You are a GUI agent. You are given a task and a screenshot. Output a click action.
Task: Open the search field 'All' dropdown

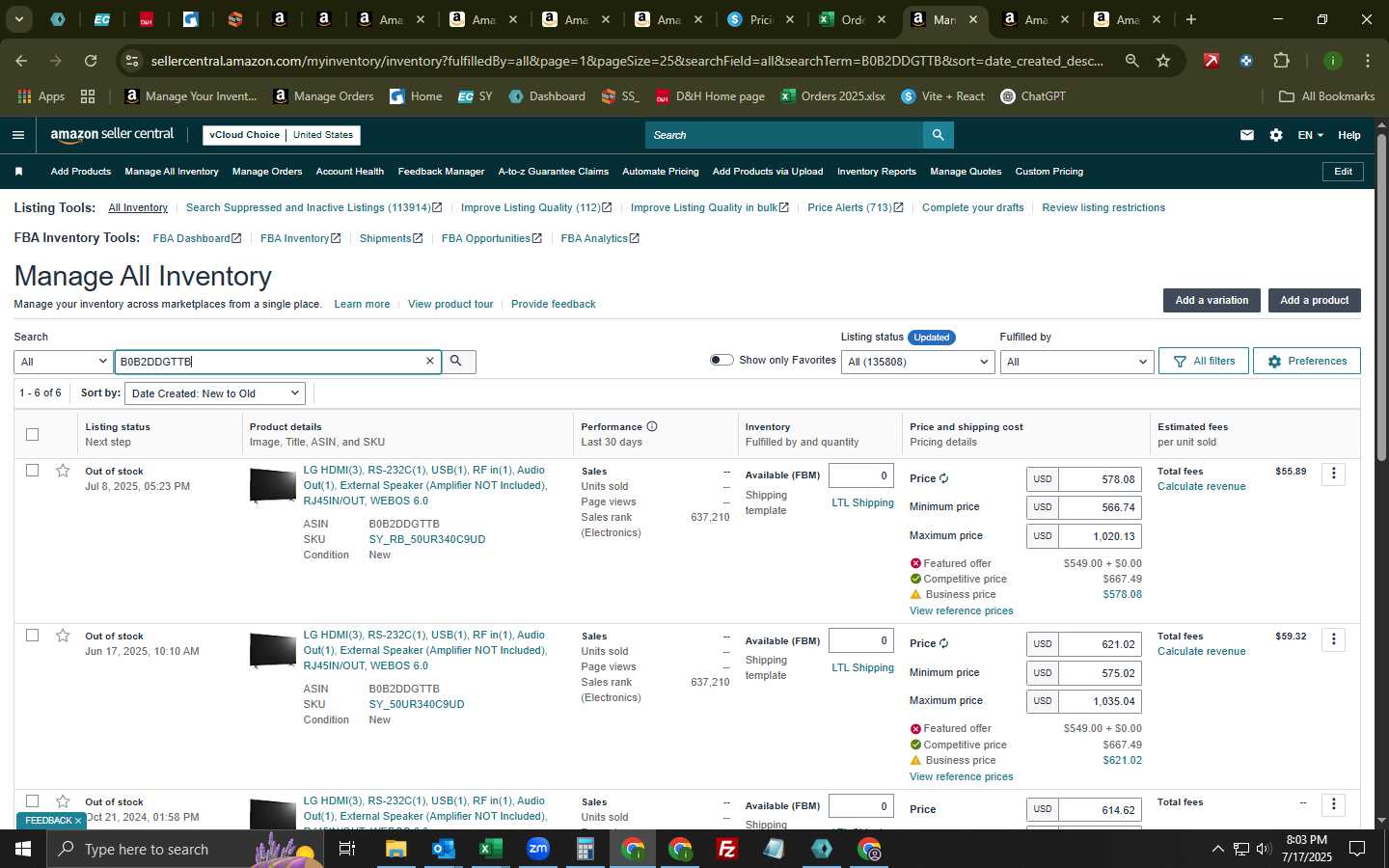[x=64, y=362]
